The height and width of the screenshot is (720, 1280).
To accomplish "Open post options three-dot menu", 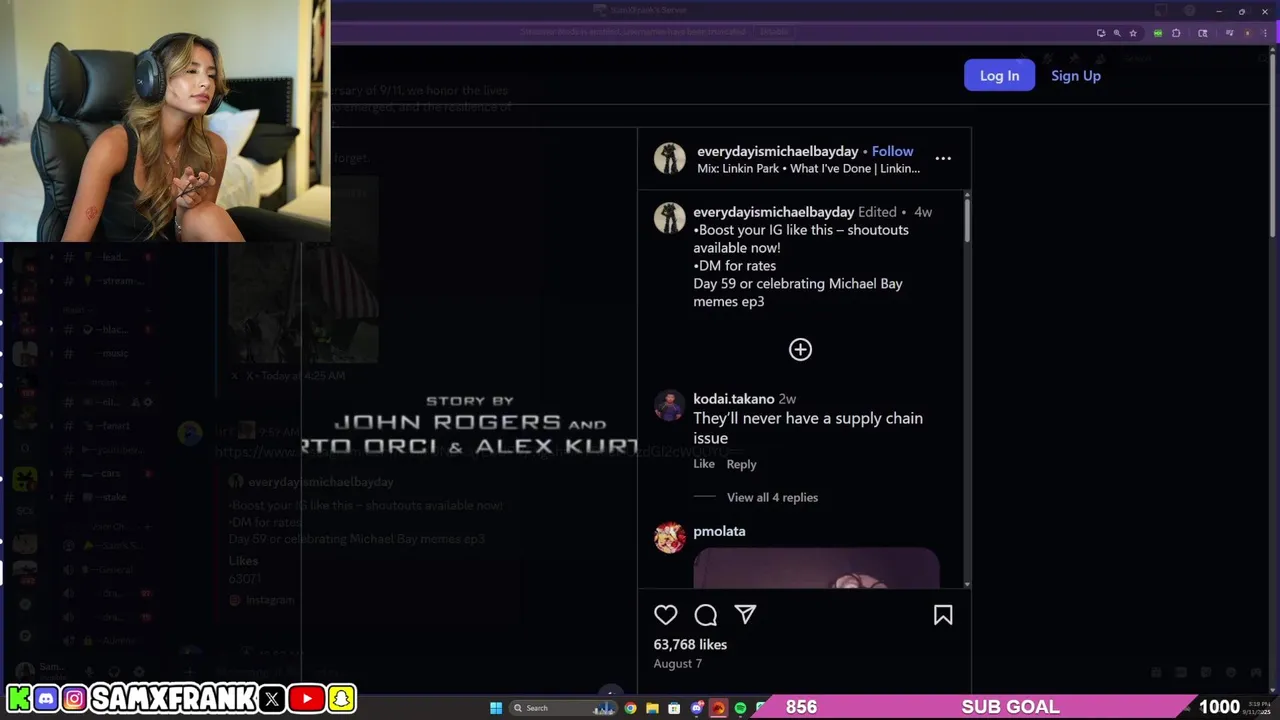I will pos(943,158).
